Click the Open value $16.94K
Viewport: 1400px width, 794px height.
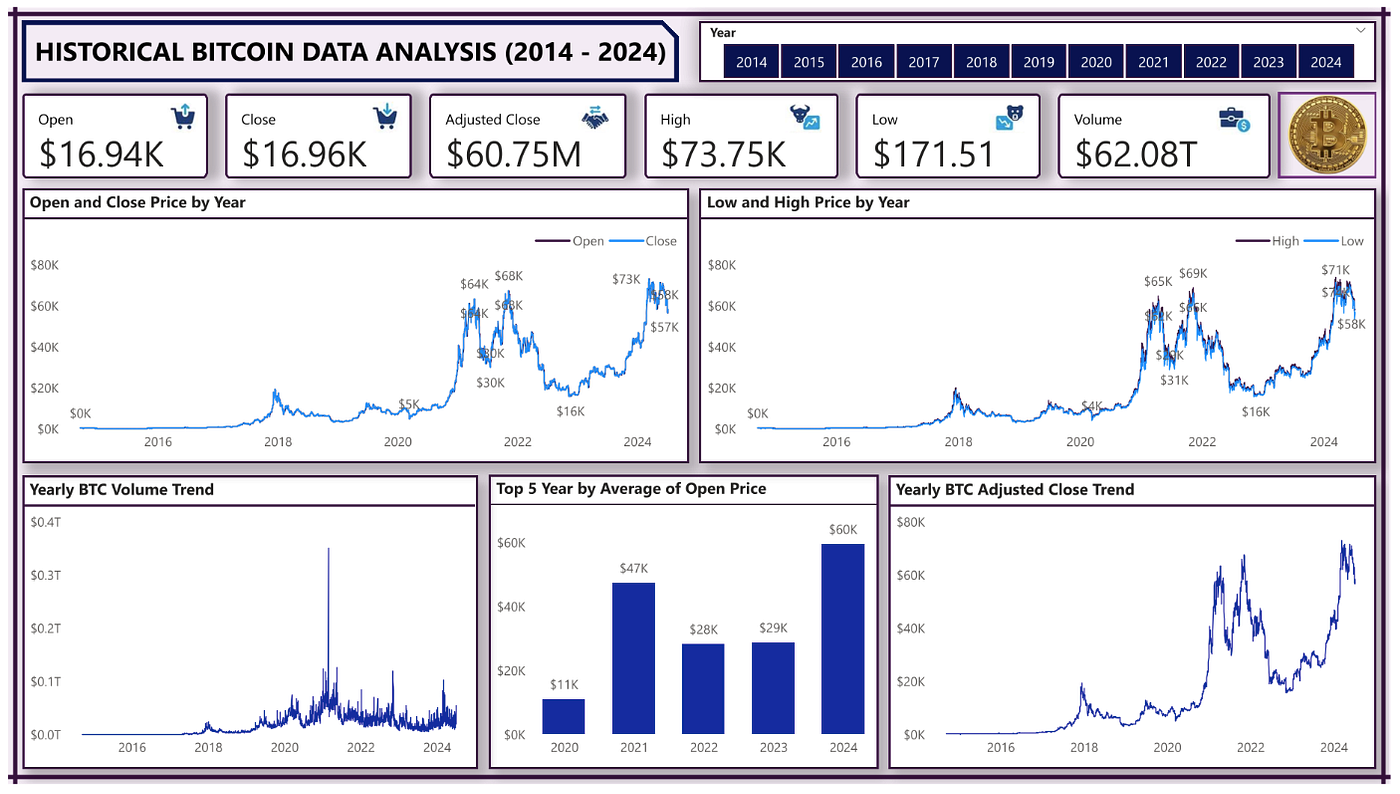click(x=102, y=153)
